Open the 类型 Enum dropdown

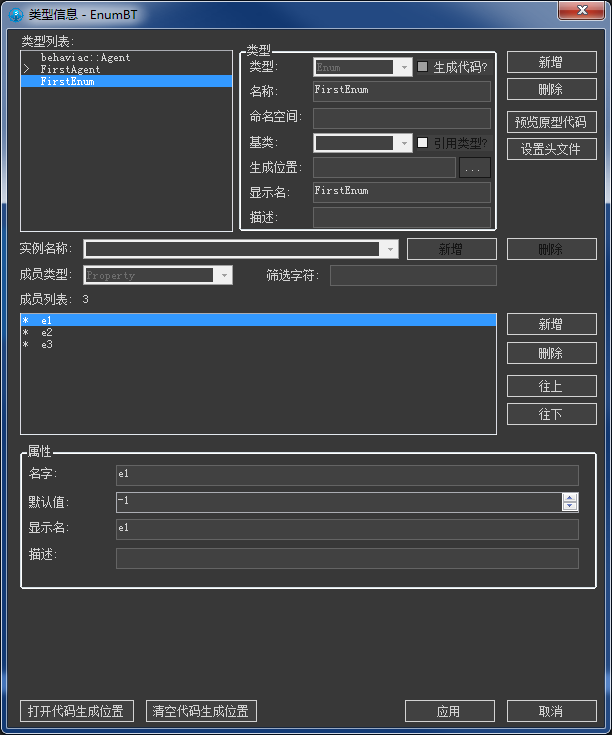click(x=404, y=67)
